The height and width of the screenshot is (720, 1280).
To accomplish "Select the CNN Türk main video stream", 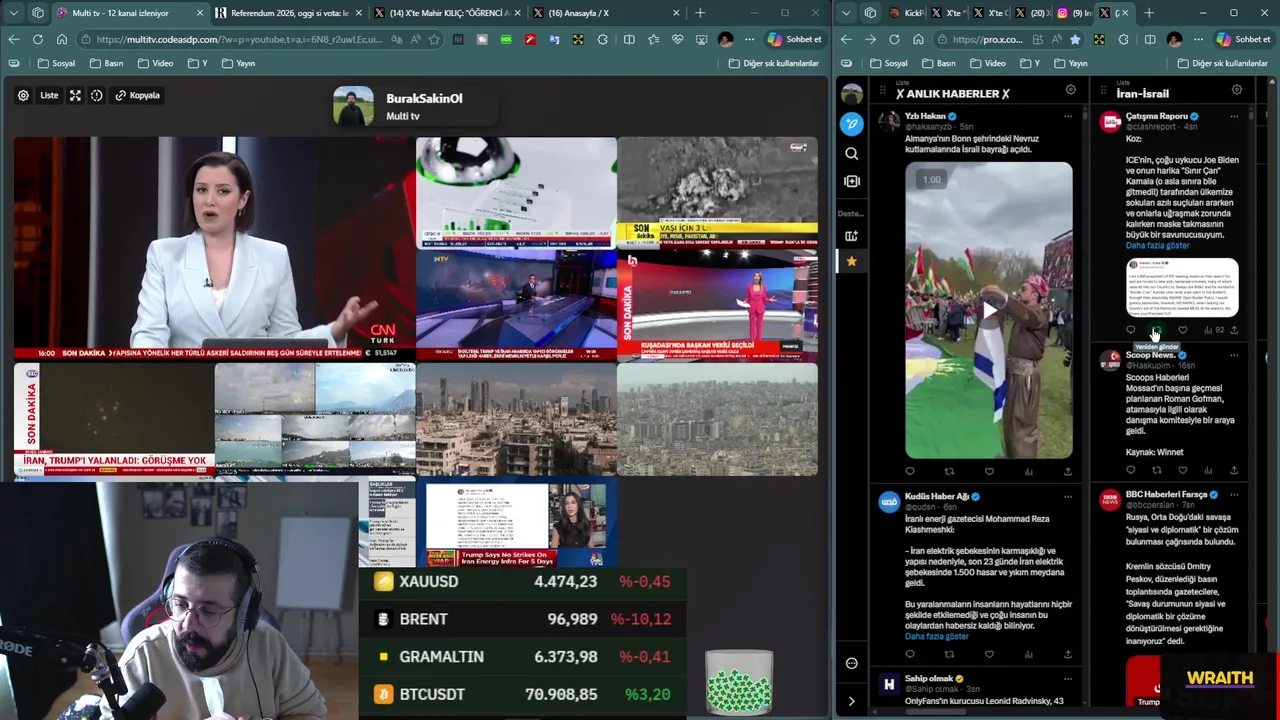I will tap(214, 249).
